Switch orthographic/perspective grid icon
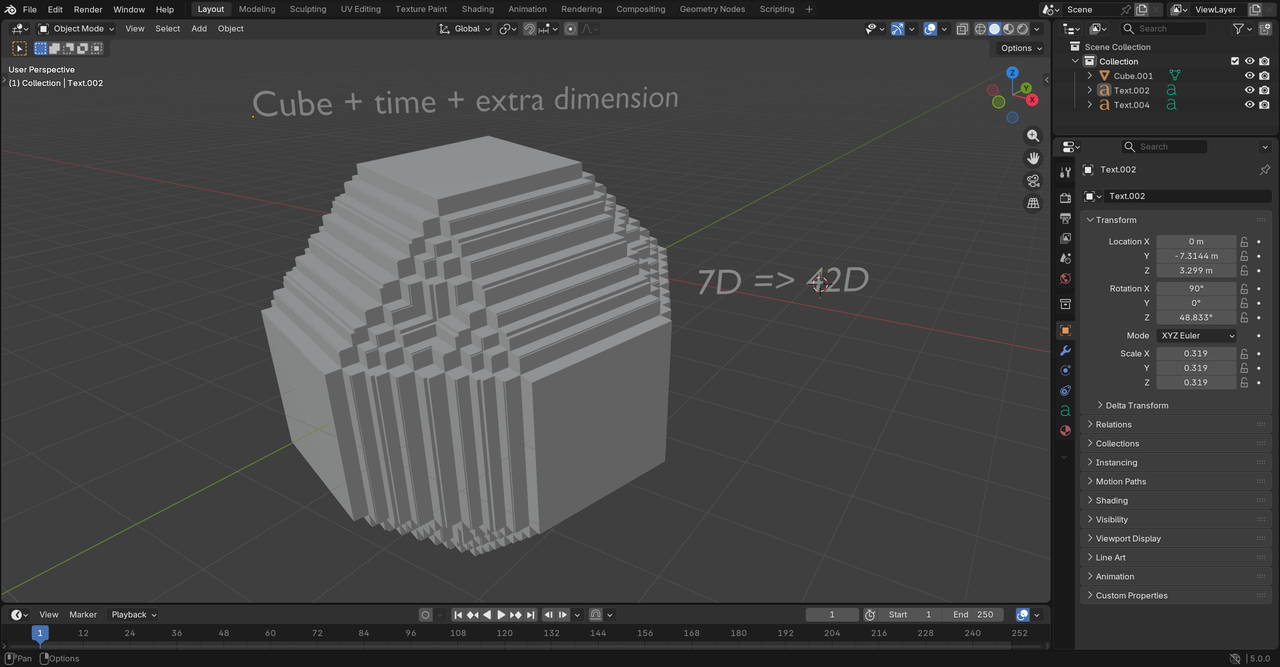Viewport: 1280px width, 667px height. 1033,203
